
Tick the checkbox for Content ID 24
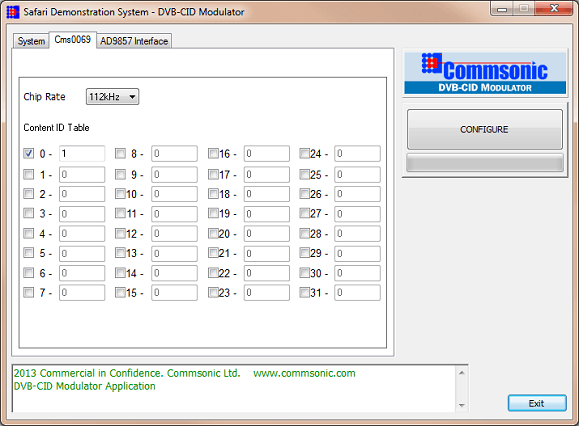coord(304,153)
